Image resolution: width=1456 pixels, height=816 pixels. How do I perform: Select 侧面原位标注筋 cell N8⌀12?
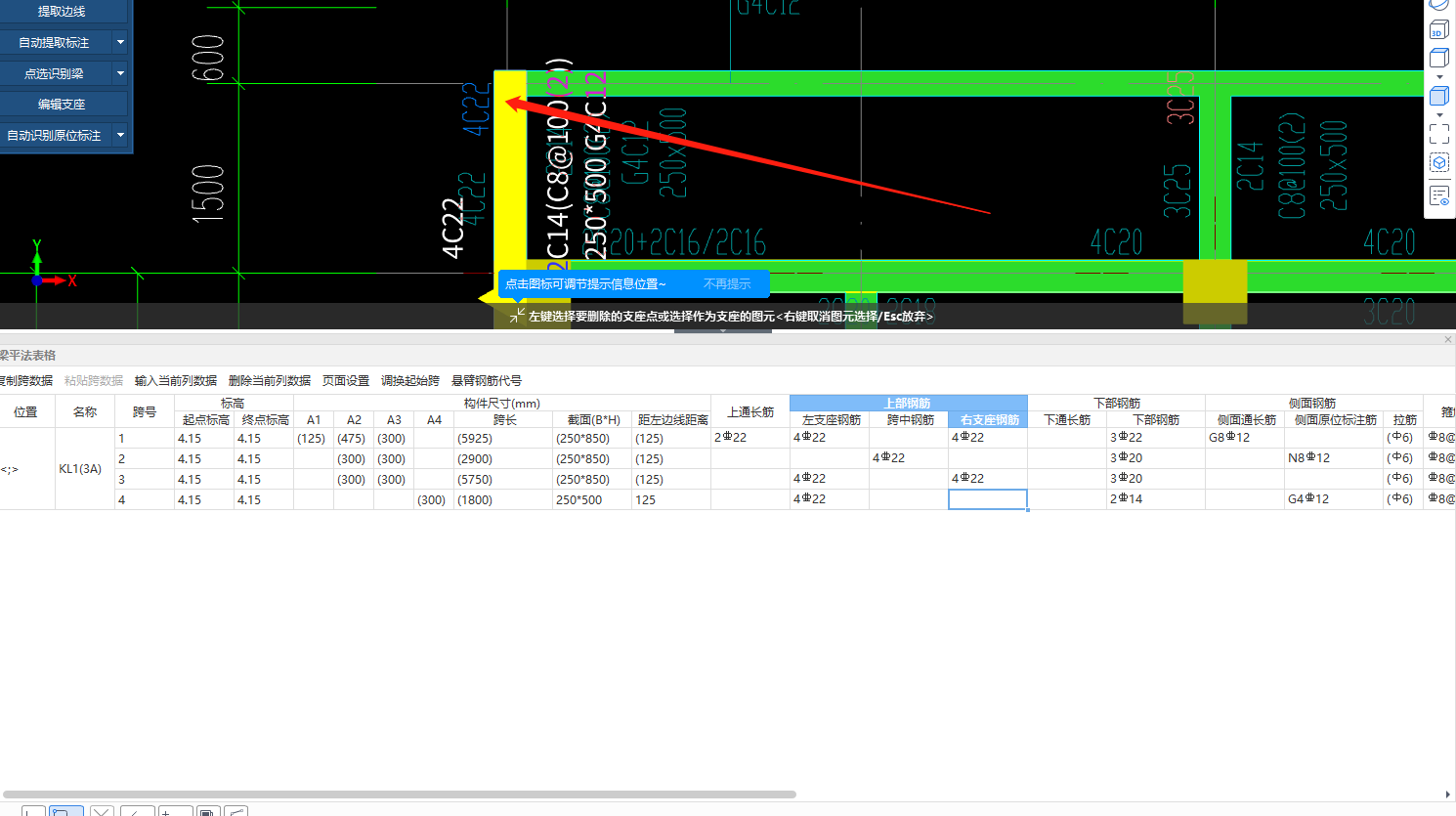coord(1334,458)
